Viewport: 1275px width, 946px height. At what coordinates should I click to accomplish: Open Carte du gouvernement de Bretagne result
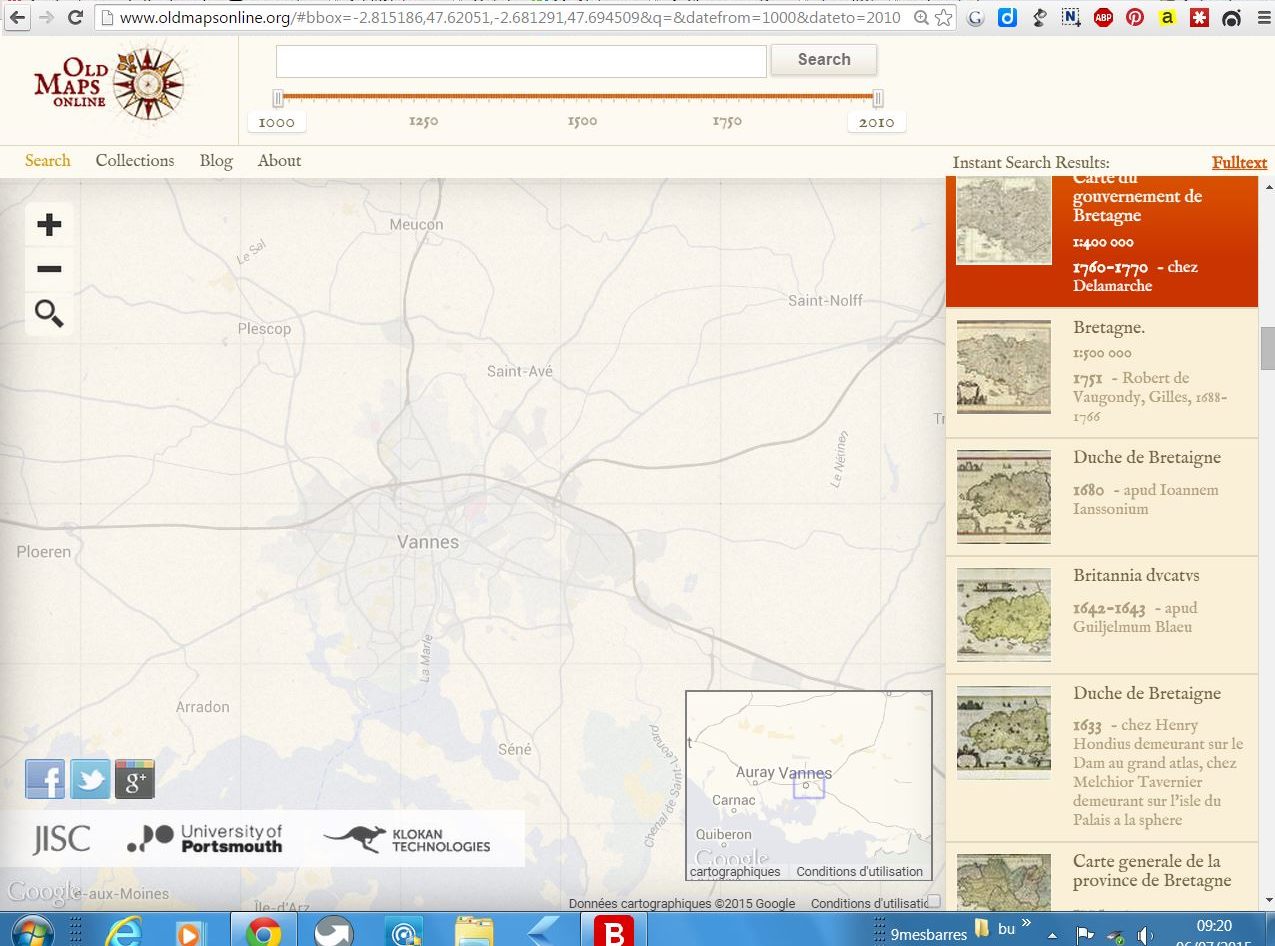click(1102, 242)
